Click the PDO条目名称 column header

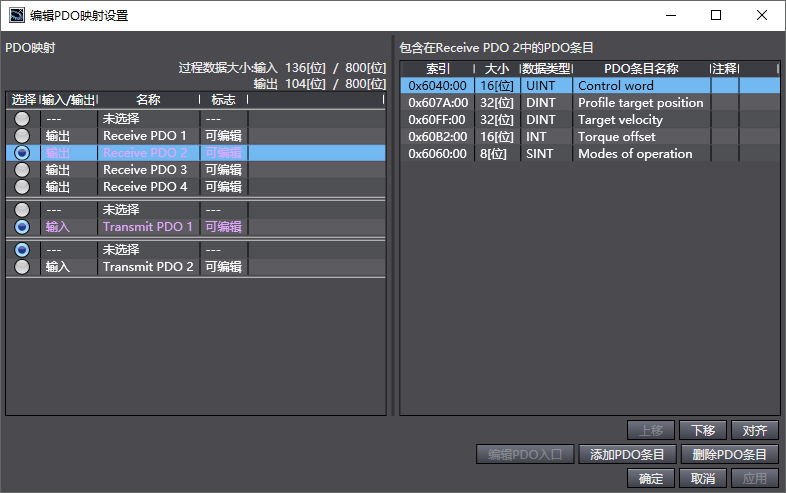pos(641,69)
